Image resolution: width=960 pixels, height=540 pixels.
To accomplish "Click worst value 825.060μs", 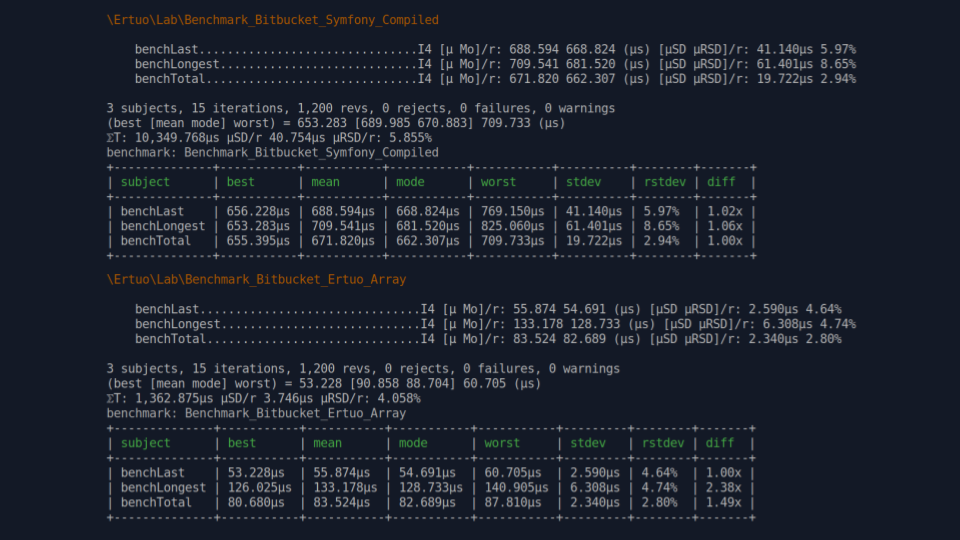I will [x=512, y=226].
